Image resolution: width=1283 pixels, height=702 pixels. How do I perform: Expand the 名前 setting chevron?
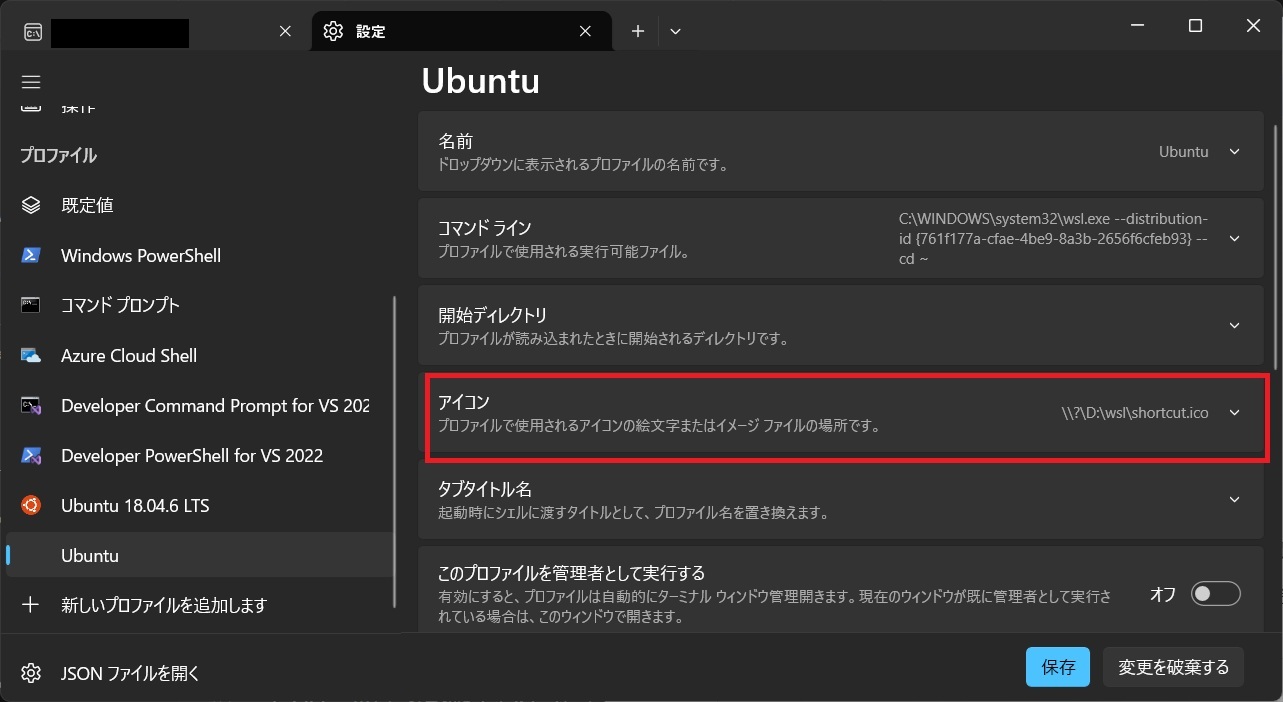[x=1234, y=152]
